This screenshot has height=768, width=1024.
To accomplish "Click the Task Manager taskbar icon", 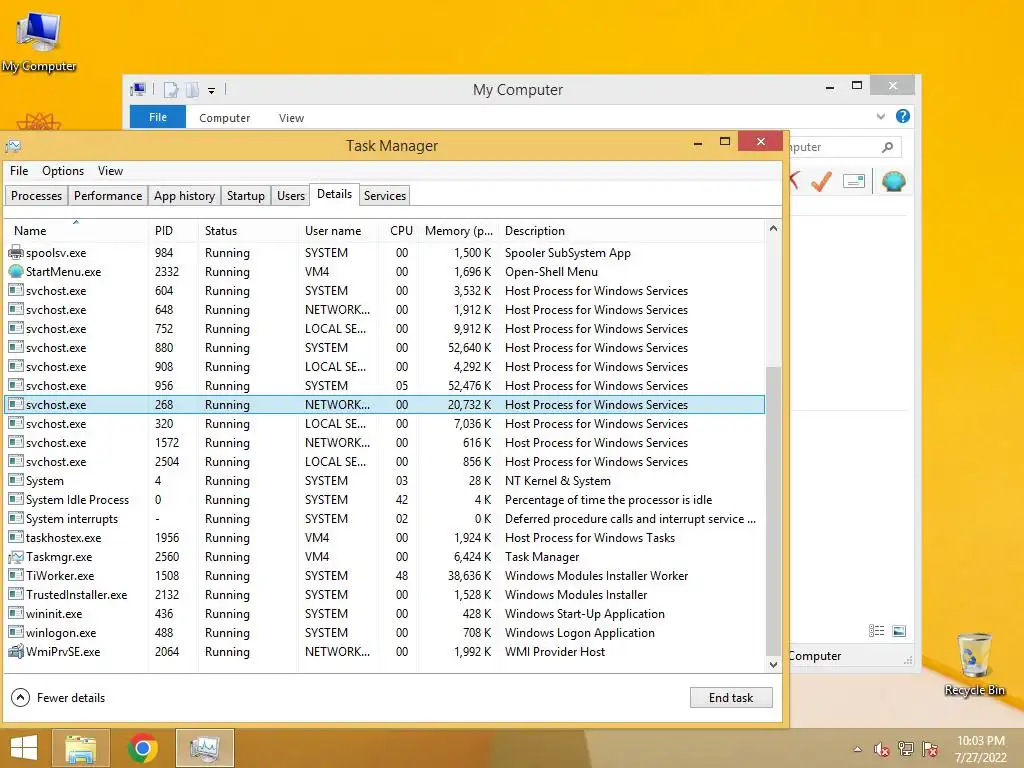I will (204, 748).
